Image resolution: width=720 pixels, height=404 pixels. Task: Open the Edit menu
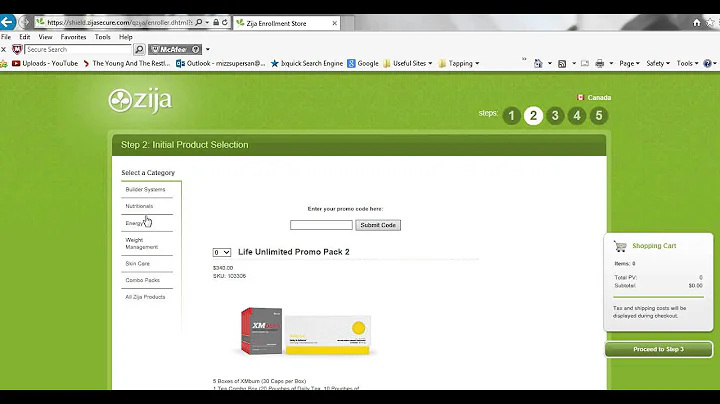click(24, 37)
